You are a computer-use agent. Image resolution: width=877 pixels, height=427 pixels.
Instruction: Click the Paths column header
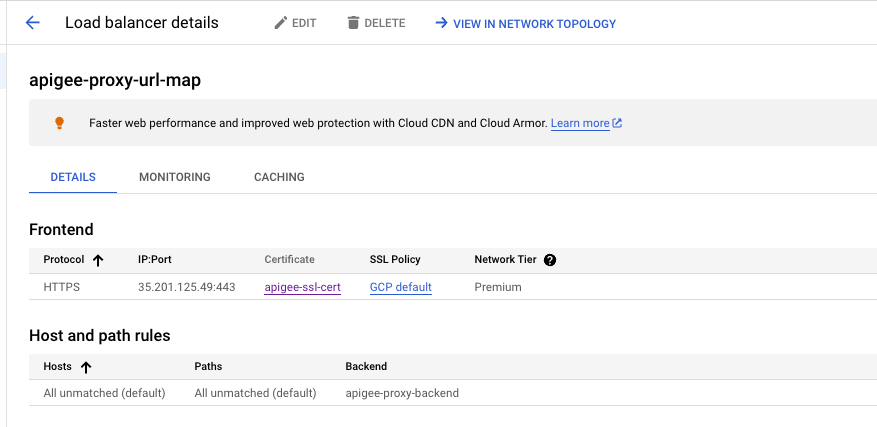click(208, 367)
